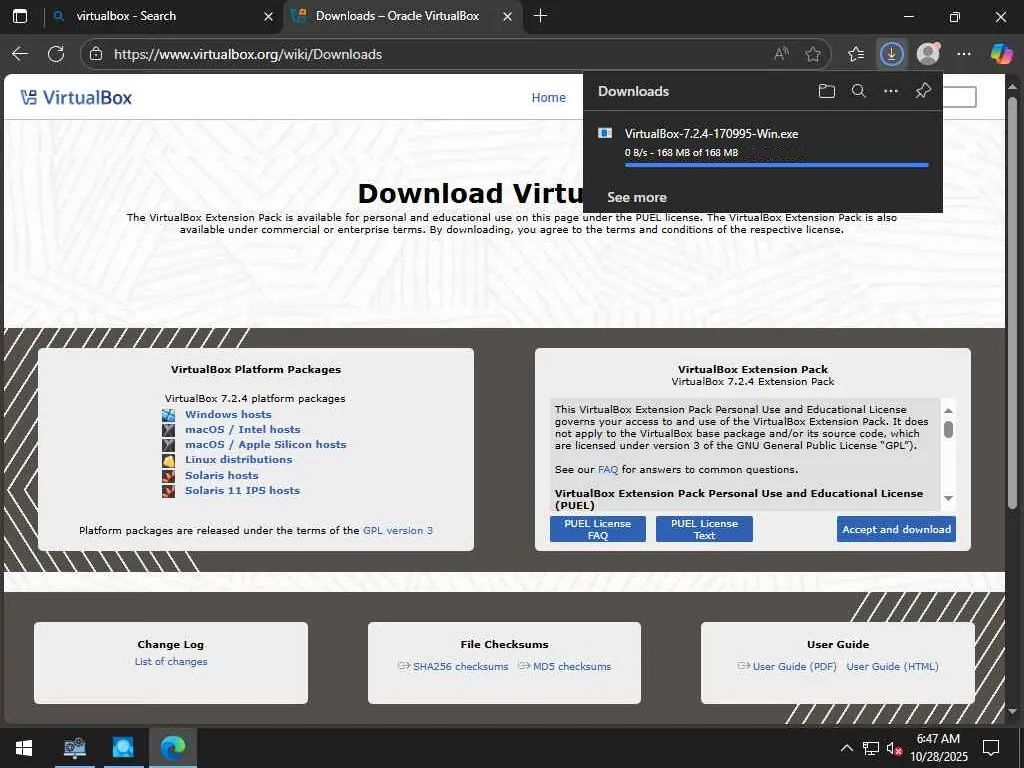This screenshot has height=768, width=1024.
Task: Pin the Downloads panel
Action: coord(923,91)
